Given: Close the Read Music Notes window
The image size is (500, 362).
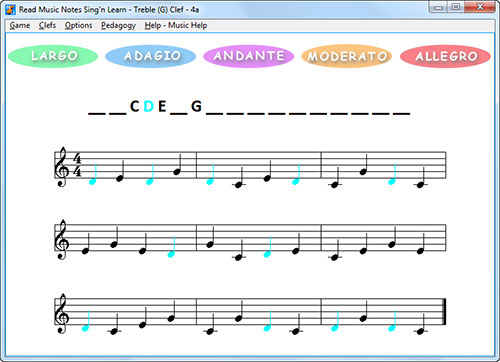Looking at the screenshot, I should point(479,7).
